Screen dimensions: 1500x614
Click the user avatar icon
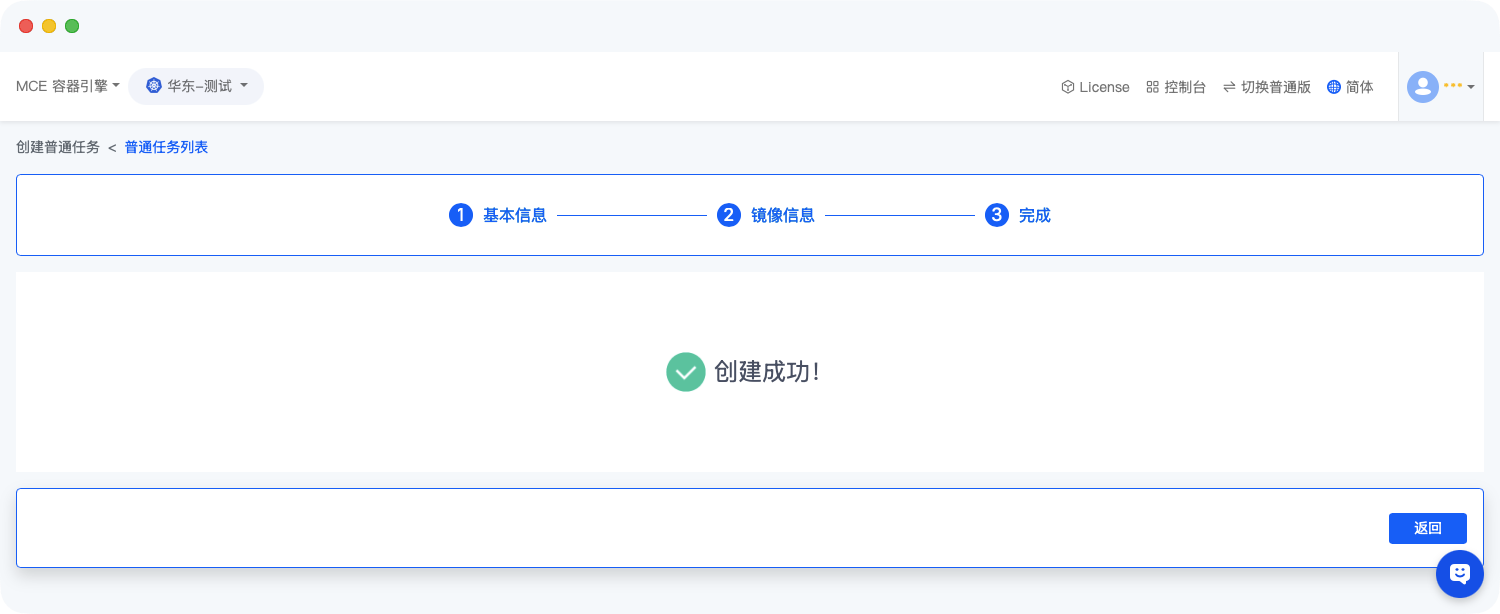pyautogui.click(x=1422, y=86)
